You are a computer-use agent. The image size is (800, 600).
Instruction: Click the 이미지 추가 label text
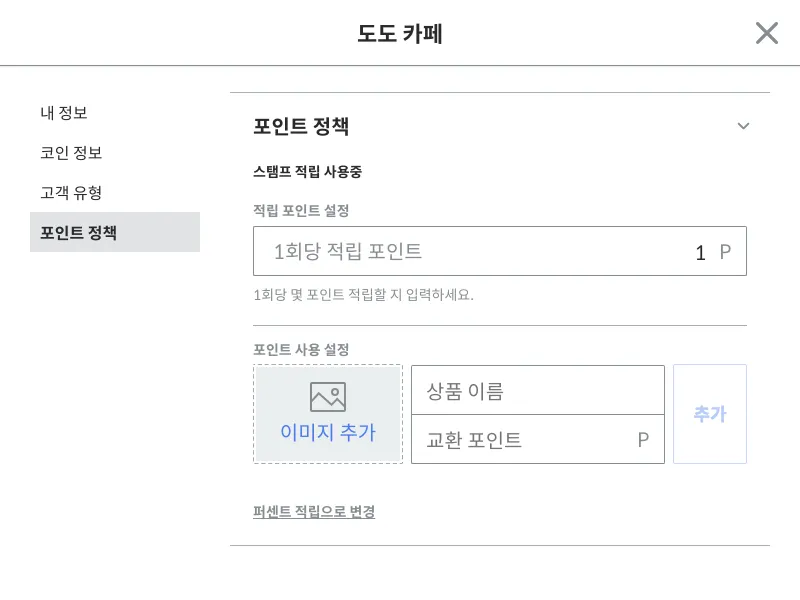point(328,433)
